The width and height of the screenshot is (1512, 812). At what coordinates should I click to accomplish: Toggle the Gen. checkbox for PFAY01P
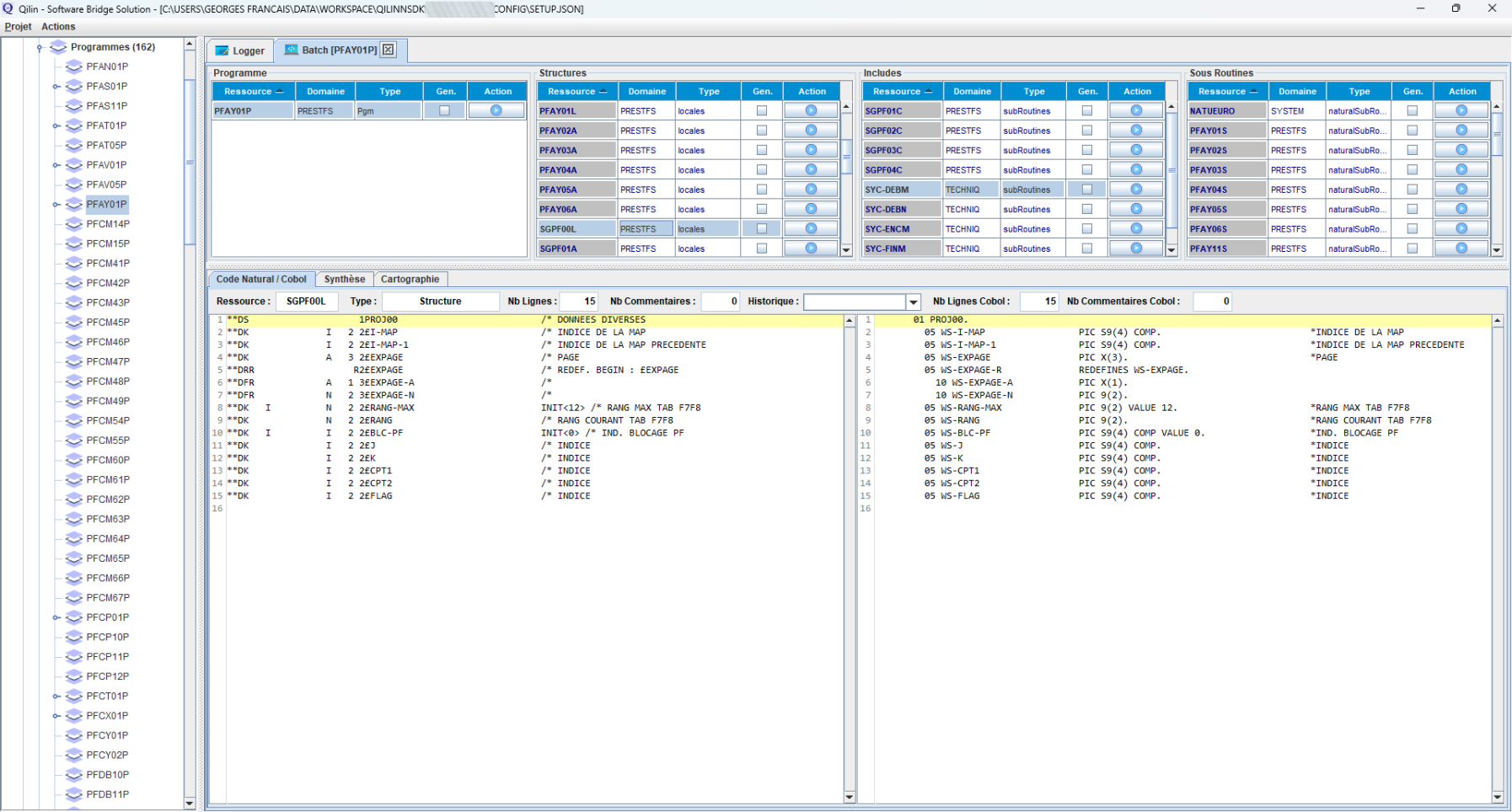446,110
